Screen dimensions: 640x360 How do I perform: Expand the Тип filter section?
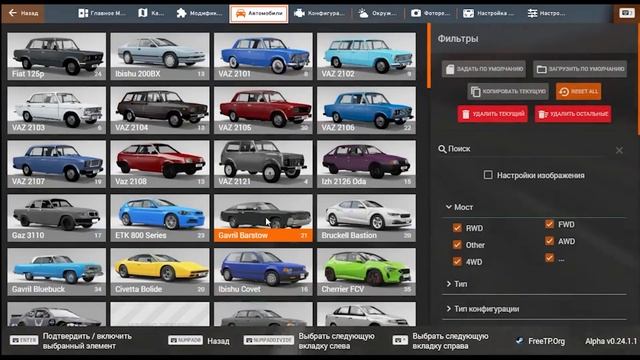(457, 284)
